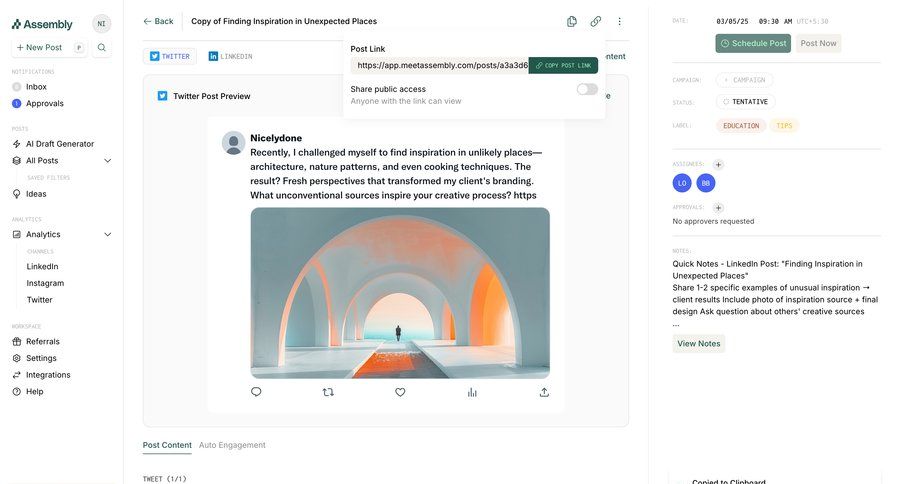This screenshot has height=484, width=900.
Task: Collapse the All Posts chevron
Action: [x=107, y=161]
